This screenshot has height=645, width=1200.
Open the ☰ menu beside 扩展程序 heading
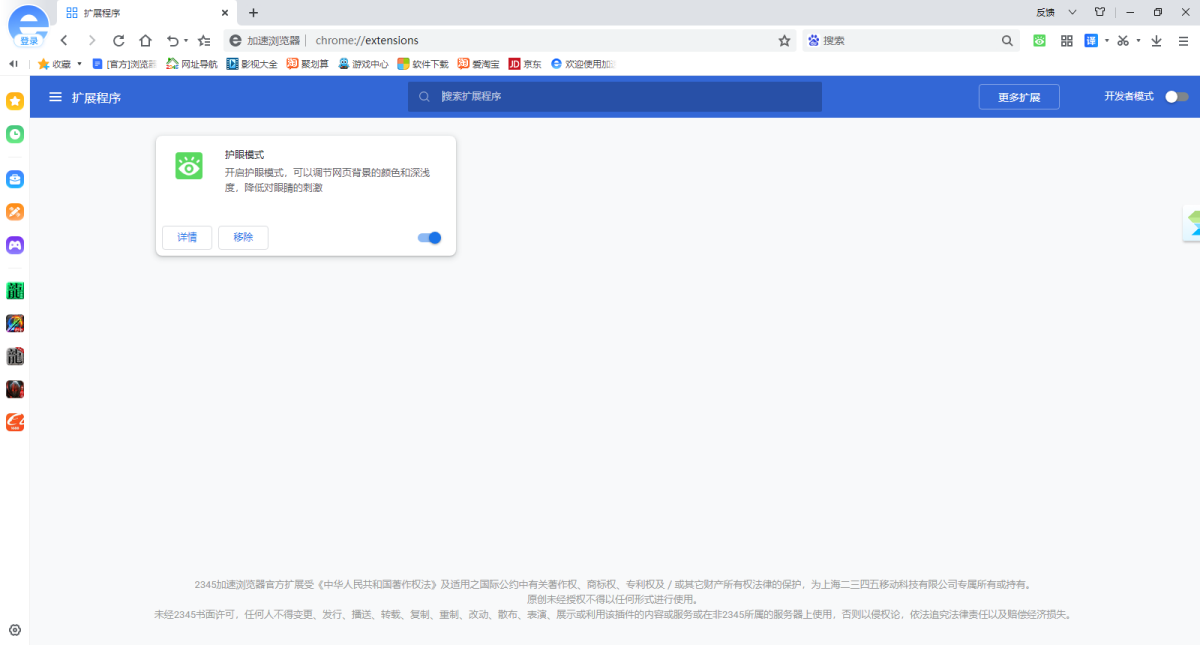(54, 96)
